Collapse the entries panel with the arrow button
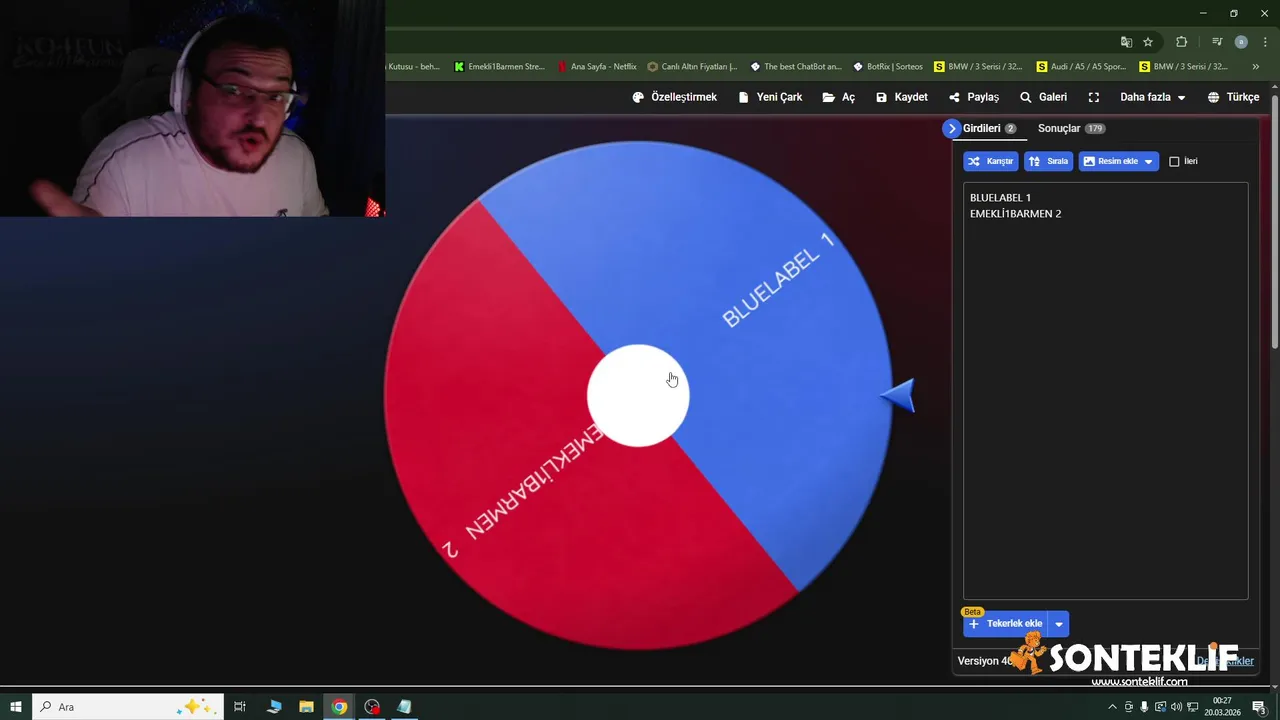The height and width of the screenshot is (720, 1280). [x=951, y=128]
